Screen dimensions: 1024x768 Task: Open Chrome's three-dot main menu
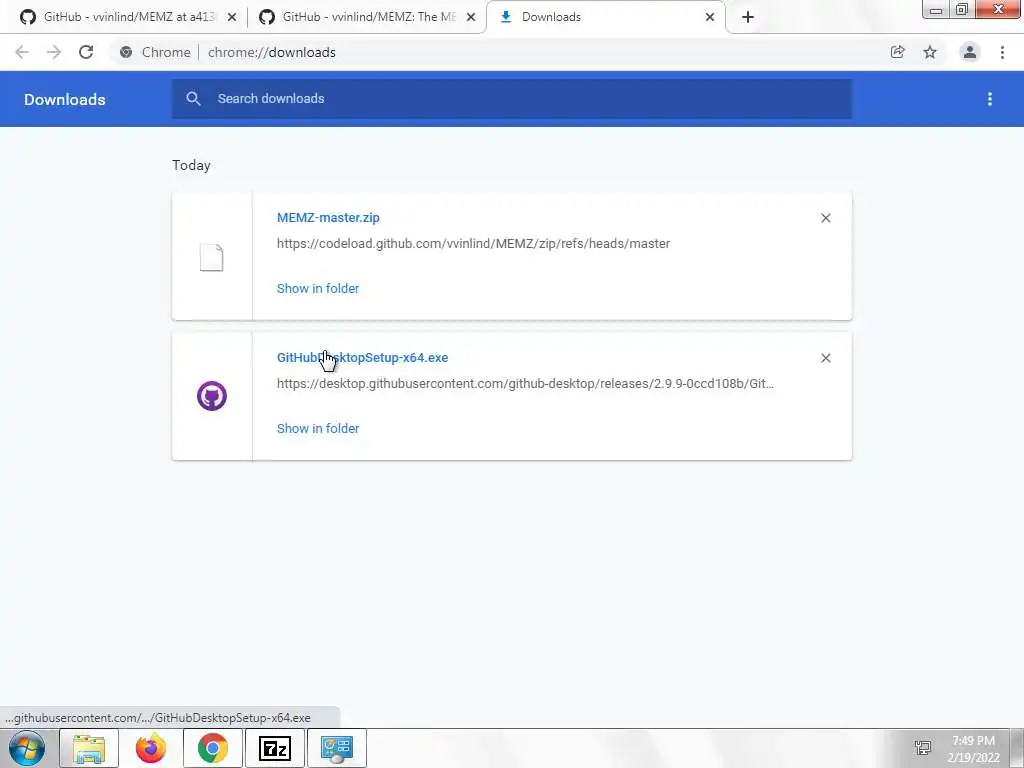[1002, 52]
